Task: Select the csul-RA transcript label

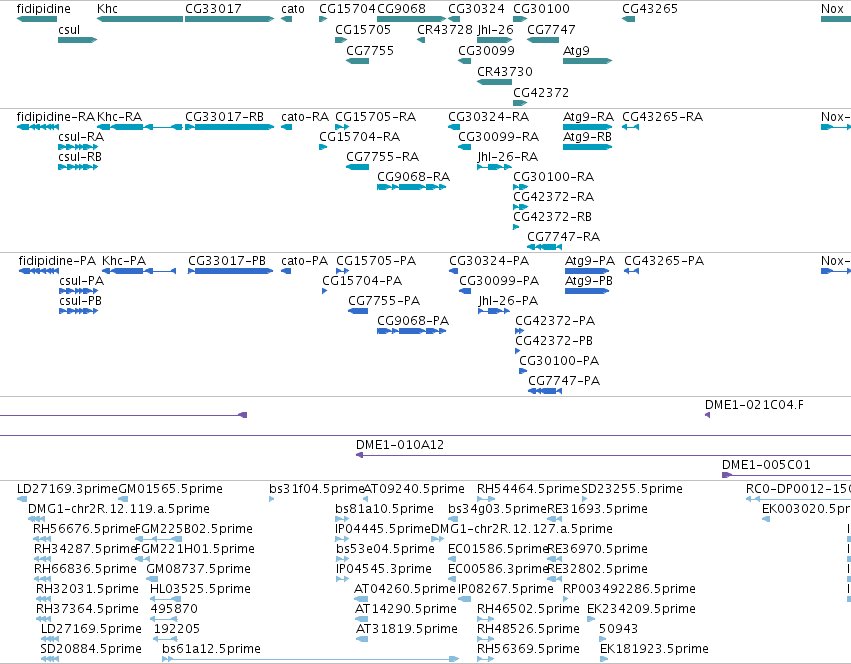Action: [81, 137]
